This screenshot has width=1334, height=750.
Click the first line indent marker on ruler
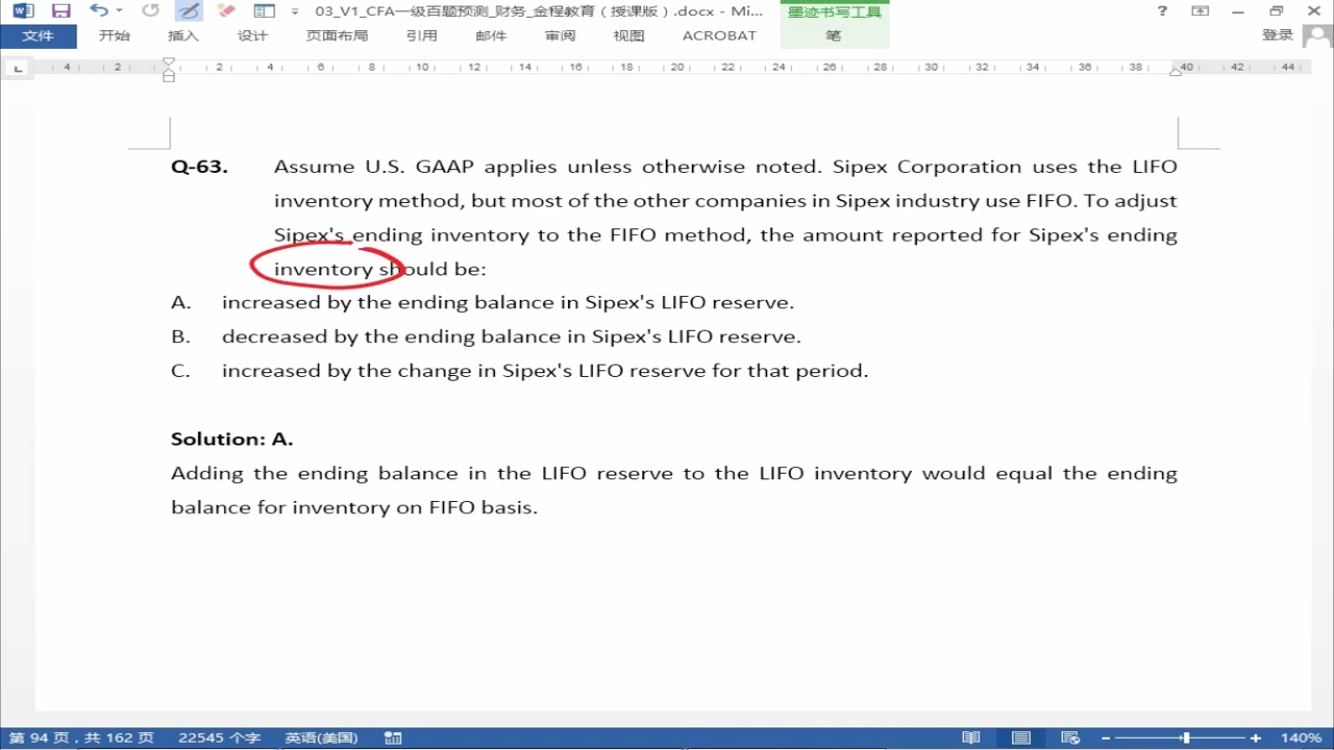click(x=168, y=62)
